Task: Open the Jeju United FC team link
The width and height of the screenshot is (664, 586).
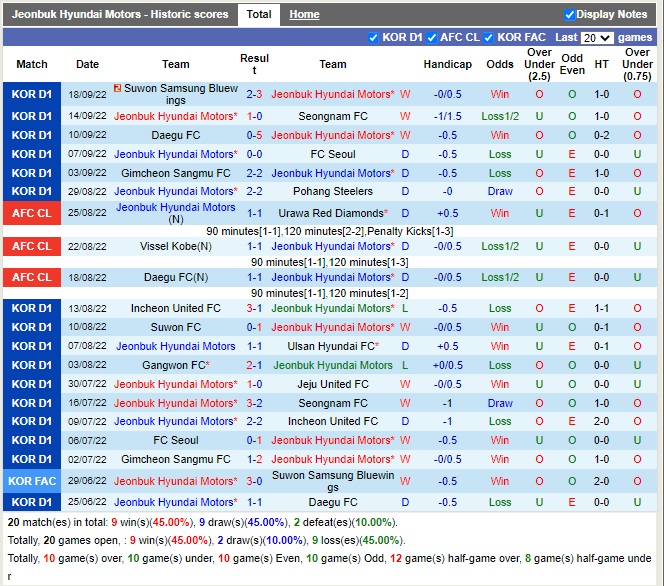Action: coord(333,385)
